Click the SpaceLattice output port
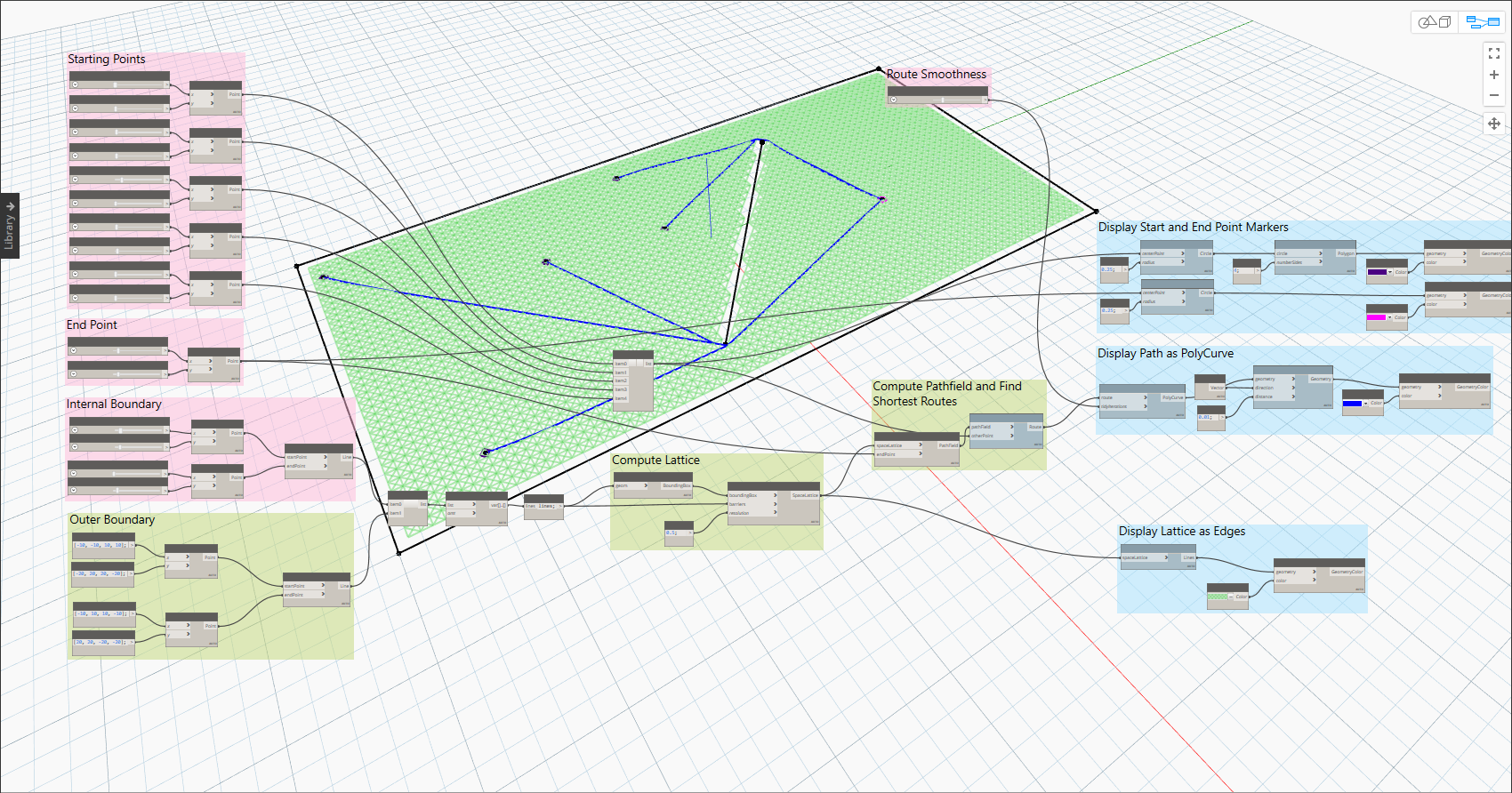This screenshot has width=1512, height=793. coord(805,495)
